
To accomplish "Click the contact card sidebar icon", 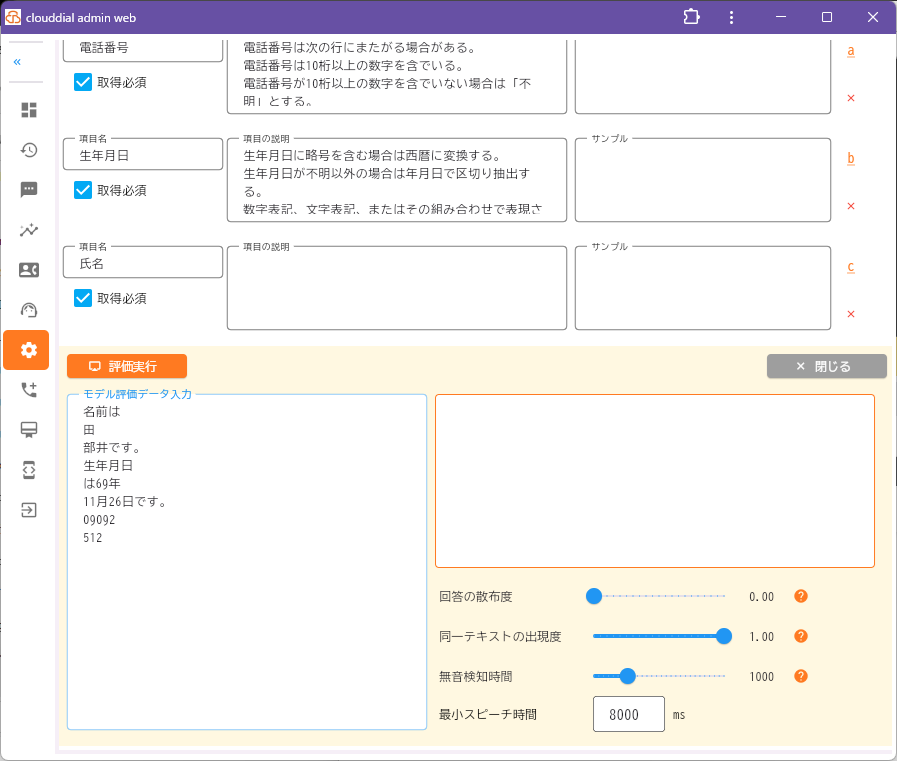I will click(29, 270).
